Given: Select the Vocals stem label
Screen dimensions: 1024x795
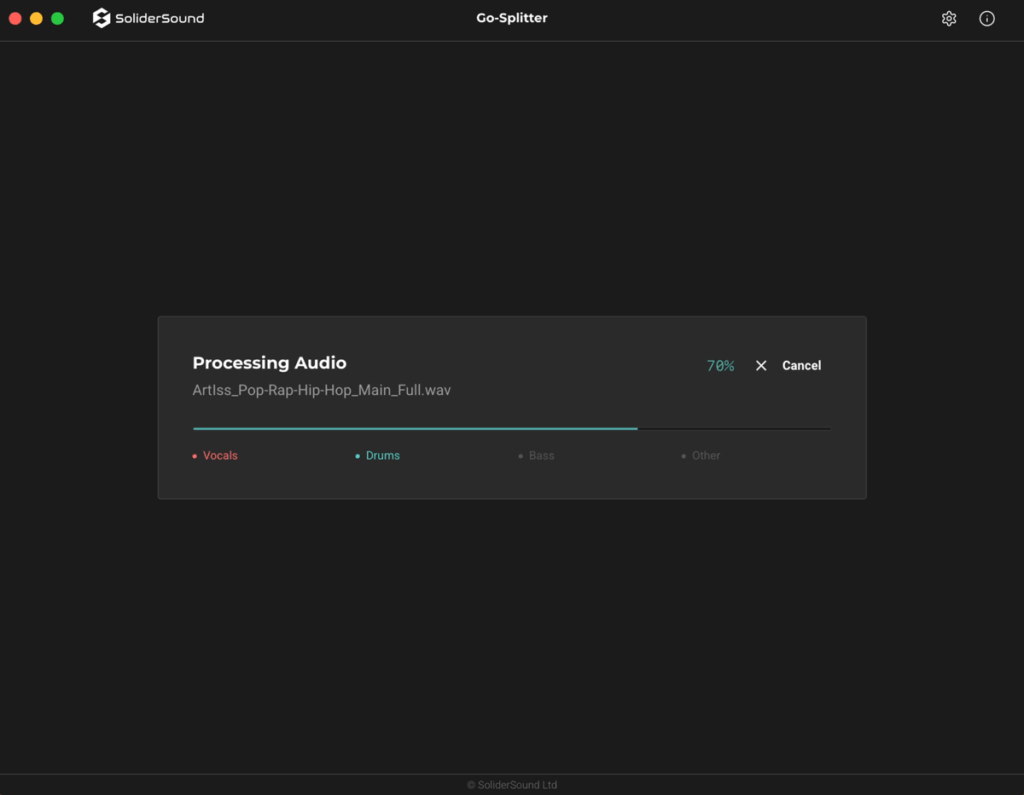Looking at the screenshot, I should coord(220,456).
